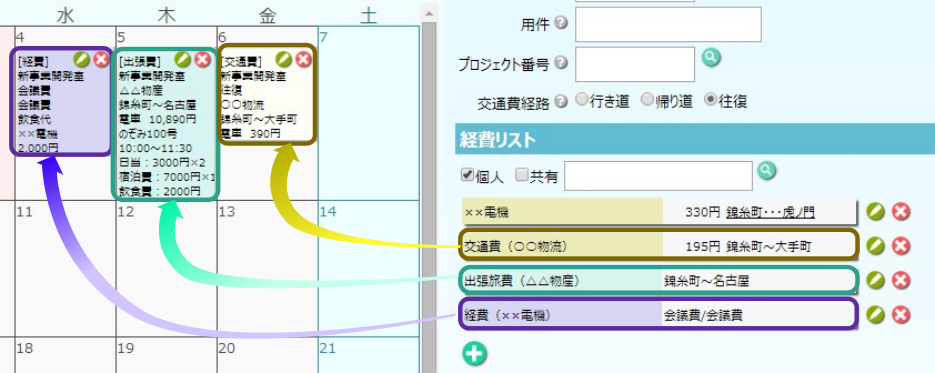Click the calendar scrollbar up arrow
This screenshot has height=373, width=935.
click(428, 13)
